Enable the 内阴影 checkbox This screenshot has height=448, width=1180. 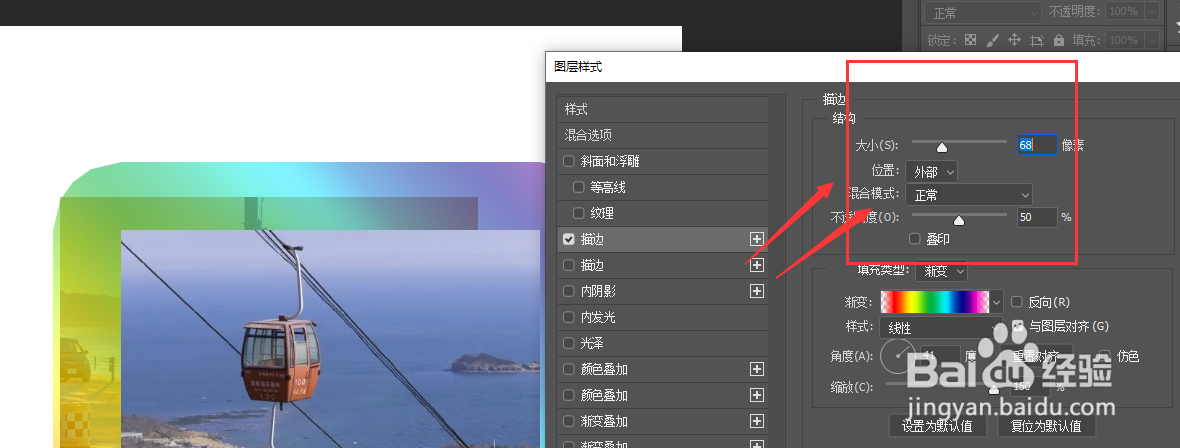(x=569, y=291)
